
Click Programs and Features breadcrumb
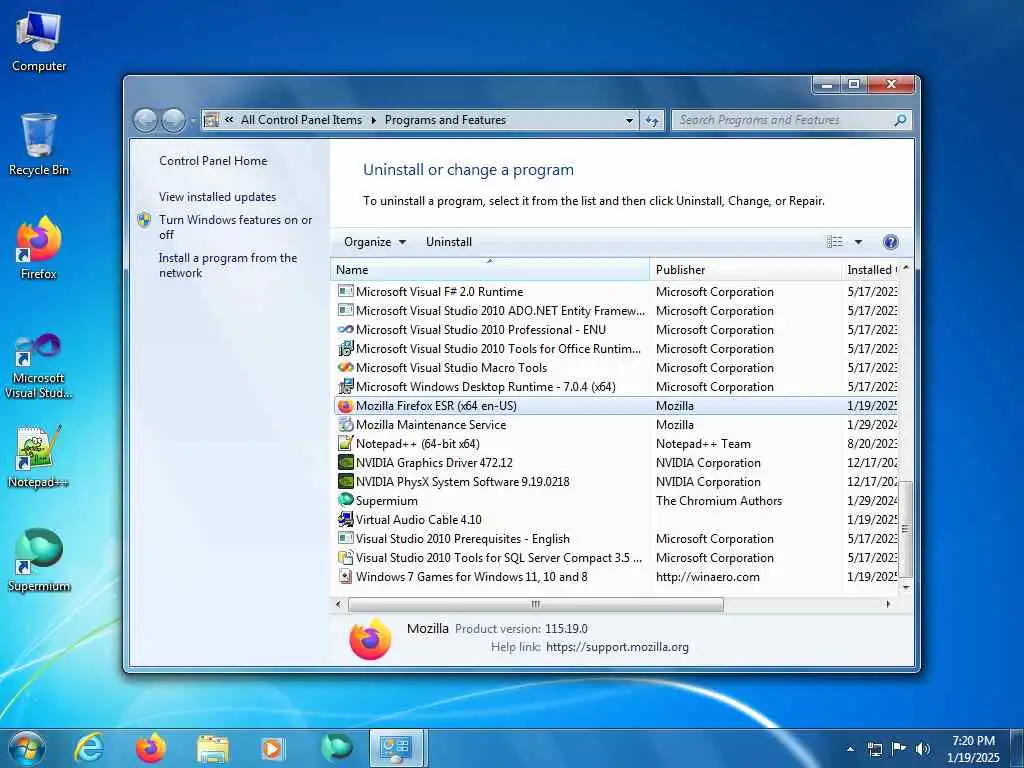[445, 120]
